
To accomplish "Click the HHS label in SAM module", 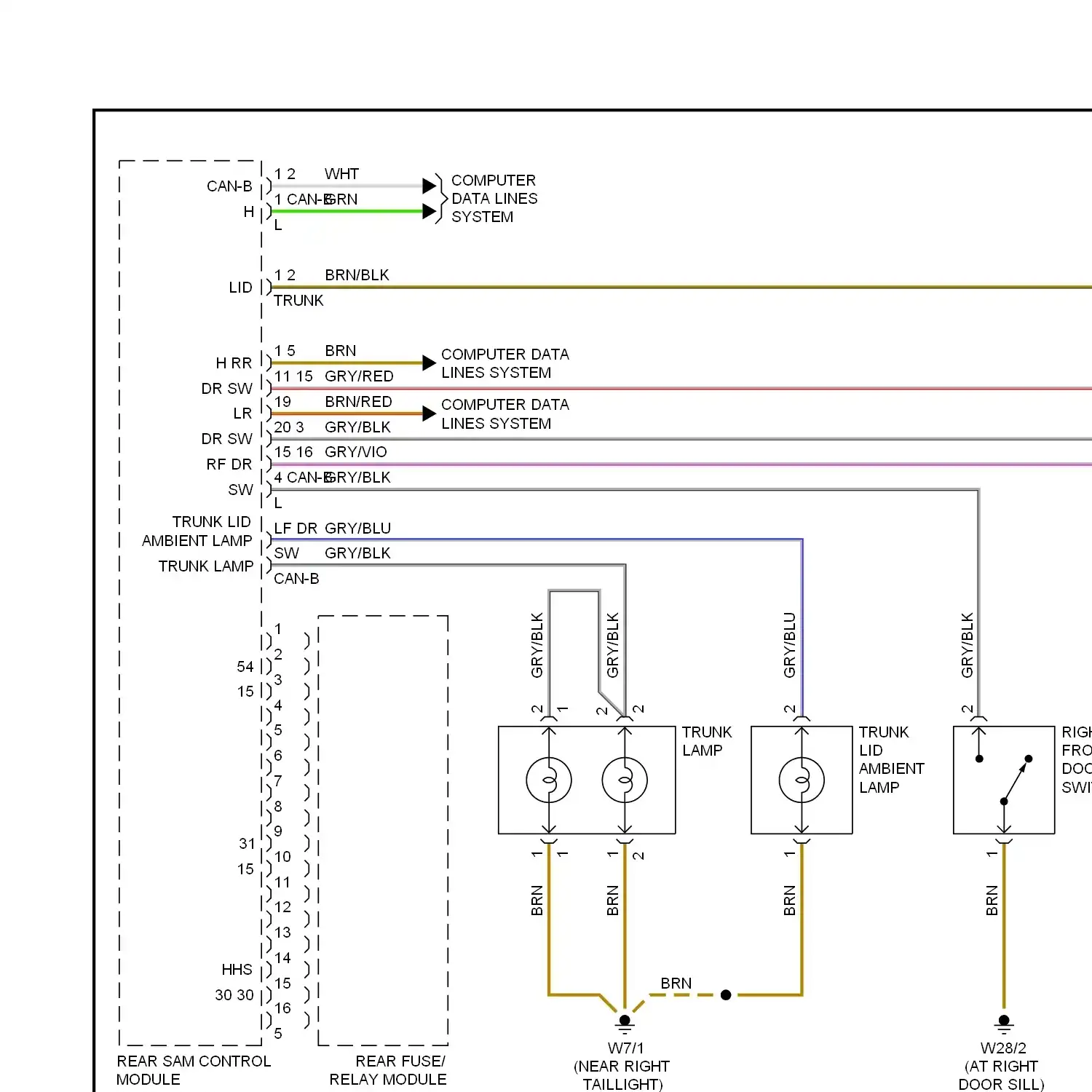I will tap(237, 970).
